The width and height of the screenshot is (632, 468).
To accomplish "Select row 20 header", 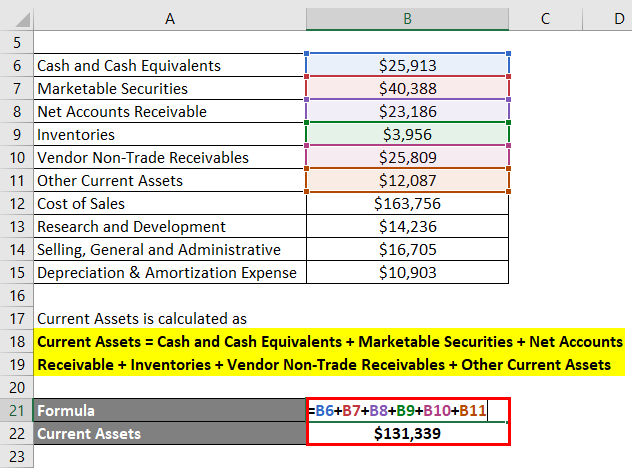I will click(17, 387).
